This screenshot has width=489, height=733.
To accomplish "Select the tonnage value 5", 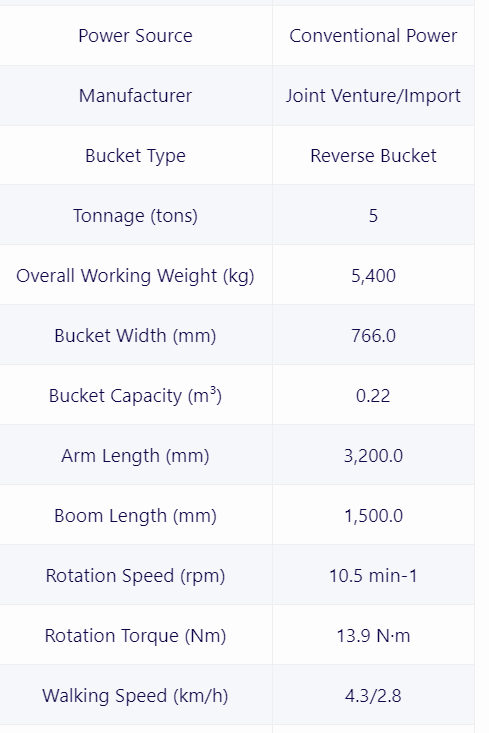I will pos(373,216).
